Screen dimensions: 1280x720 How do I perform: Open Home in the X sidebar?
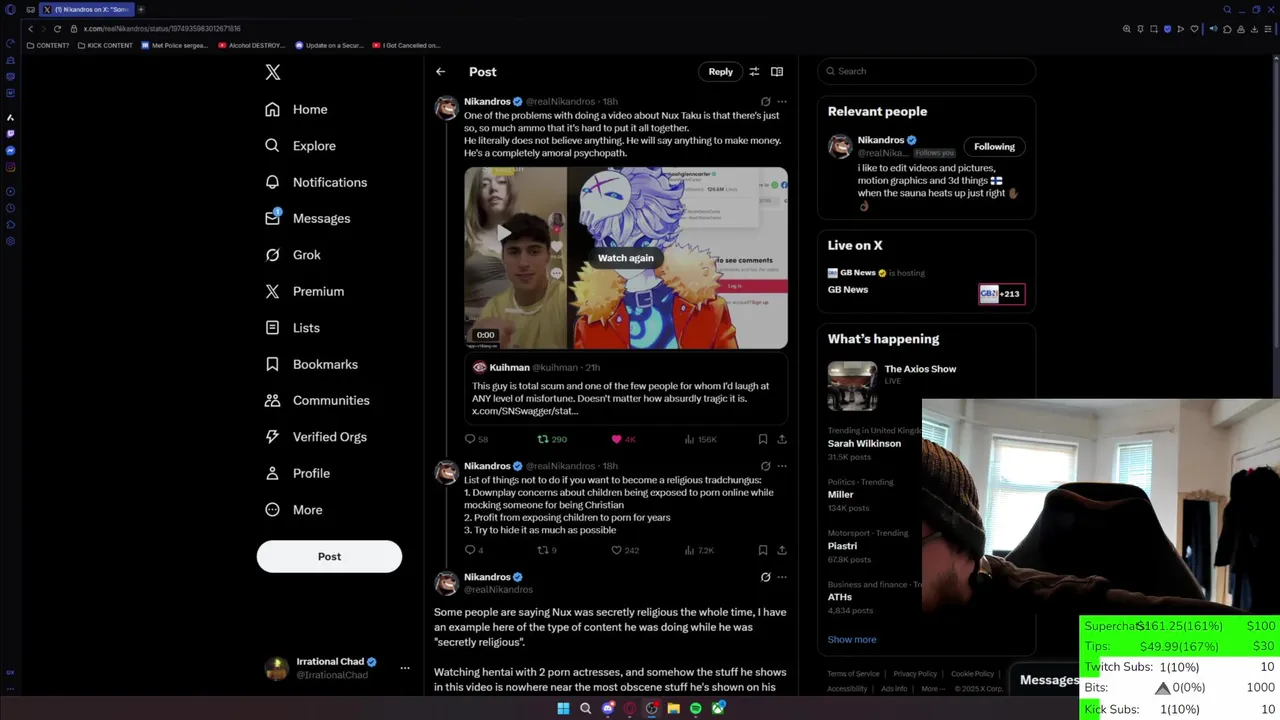[x=297, y=109]
